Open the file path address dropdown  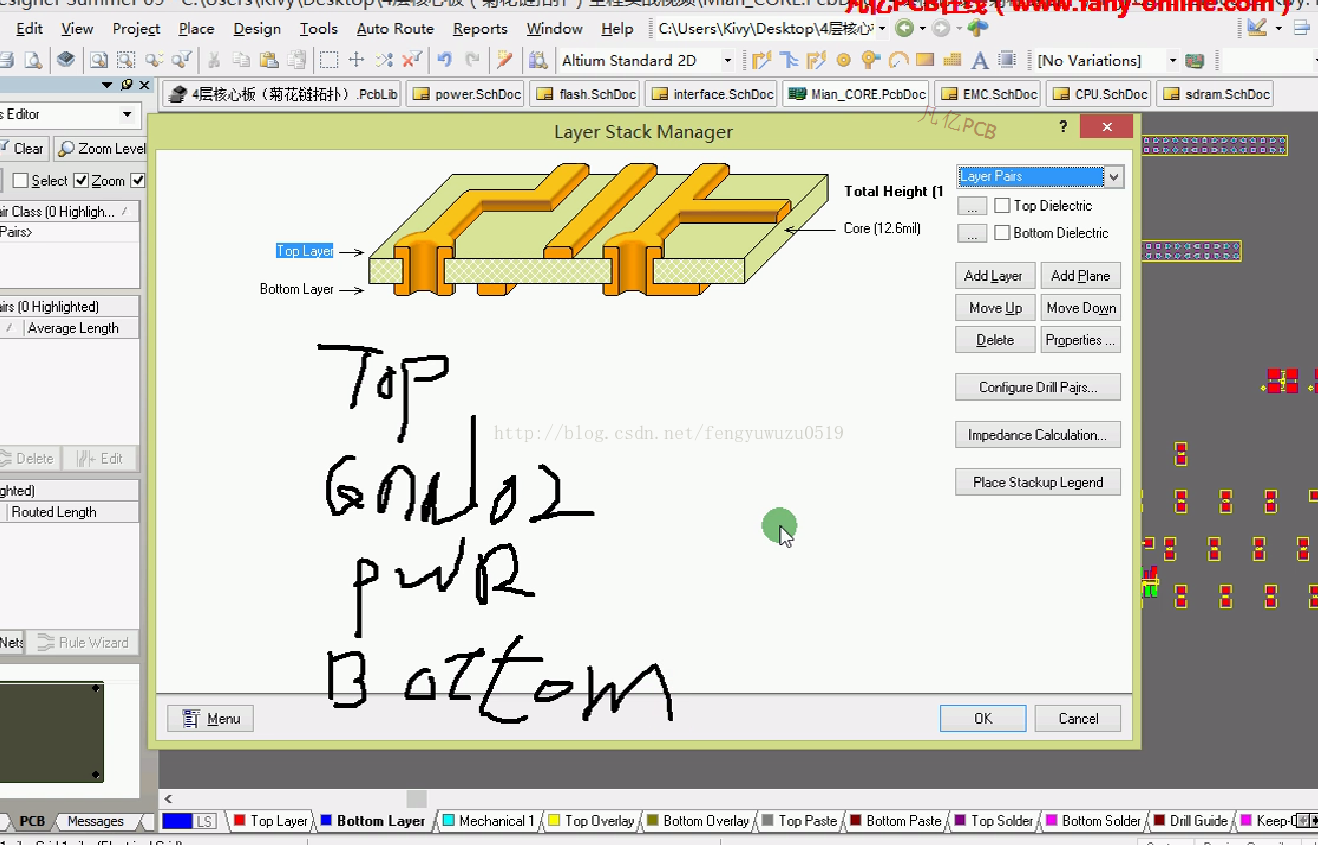pos(882,29)
